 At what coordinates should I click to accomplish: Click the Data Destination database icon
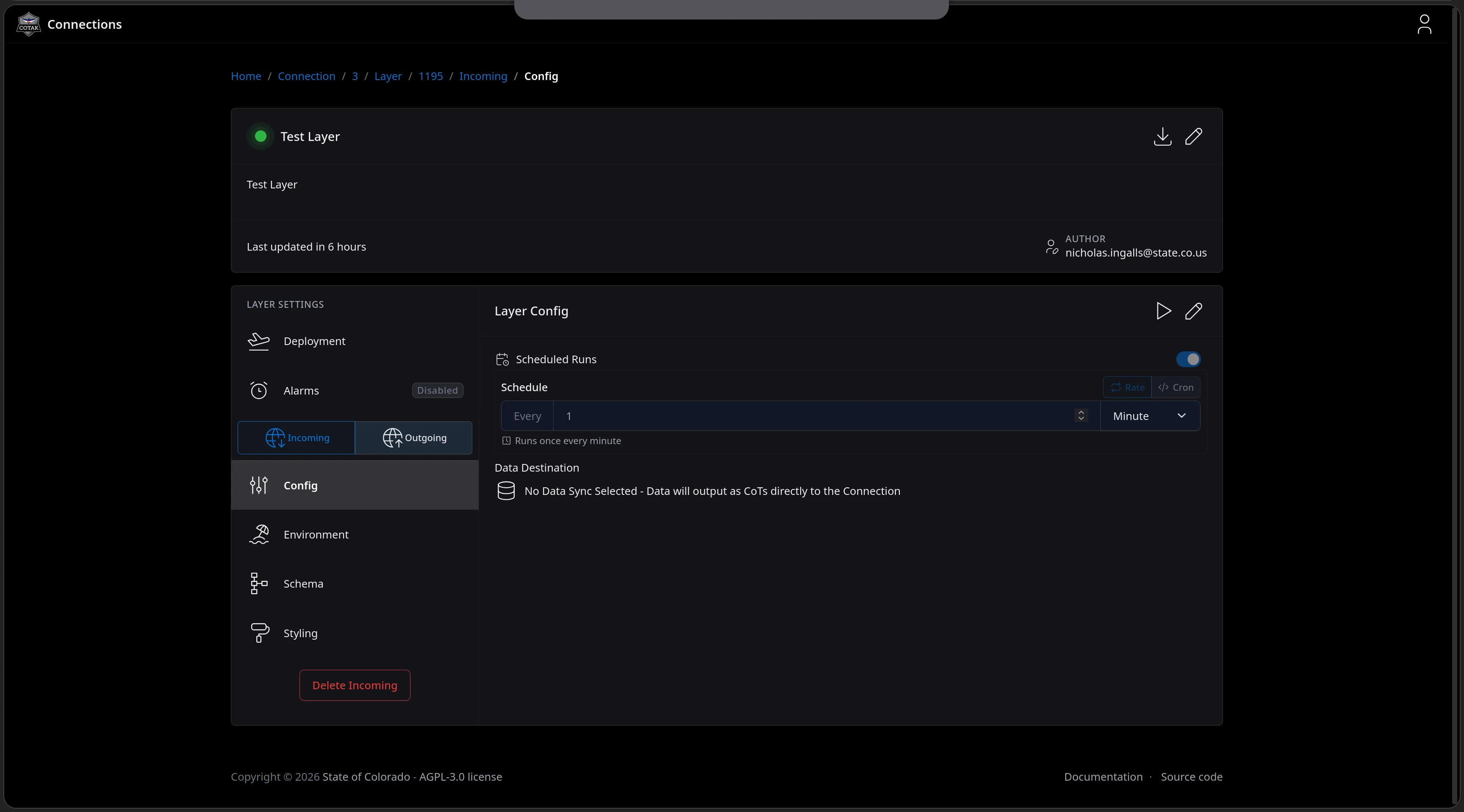click(506, 491)
